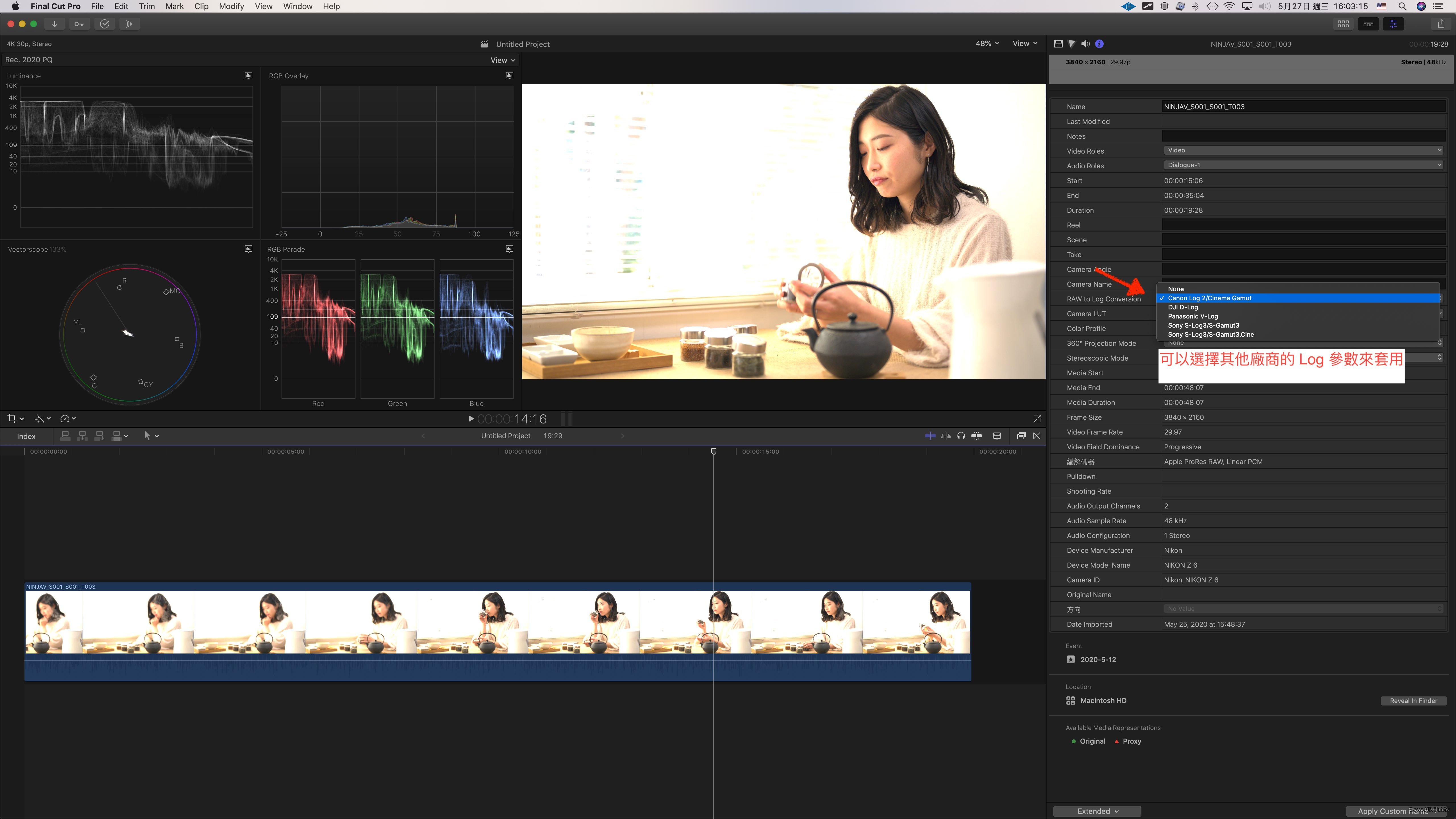The image size is (1456, 819).
Task: Click the Share export icon
Action: [x=1441, y=24]
